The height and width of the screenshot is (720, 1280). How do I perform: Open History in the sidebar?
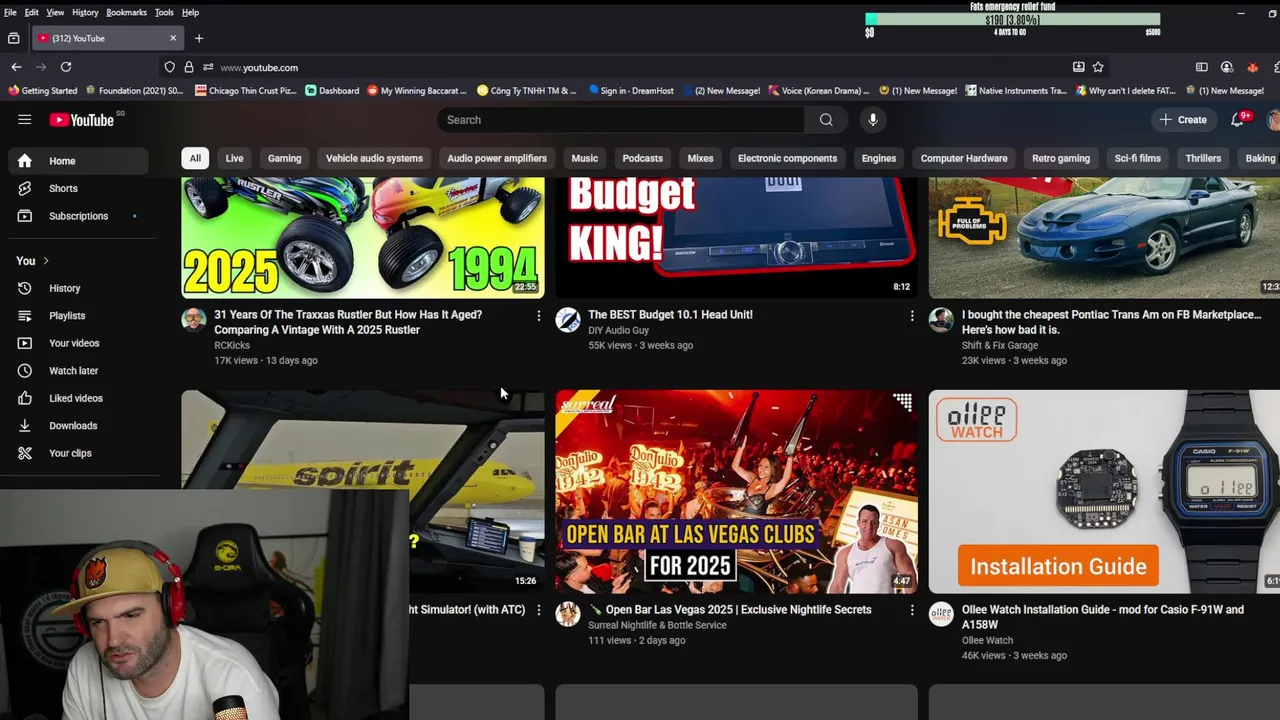click(x=79, y=288)
